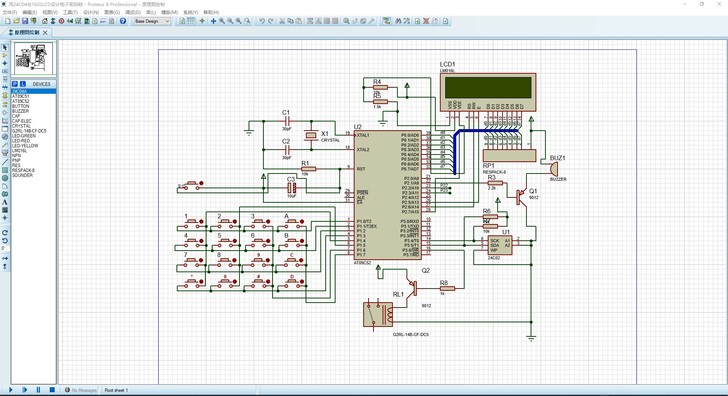The height and width of the screenshot is (396, 728).
Task: Click the No Messages status indicator
Action: click(81, 390)
